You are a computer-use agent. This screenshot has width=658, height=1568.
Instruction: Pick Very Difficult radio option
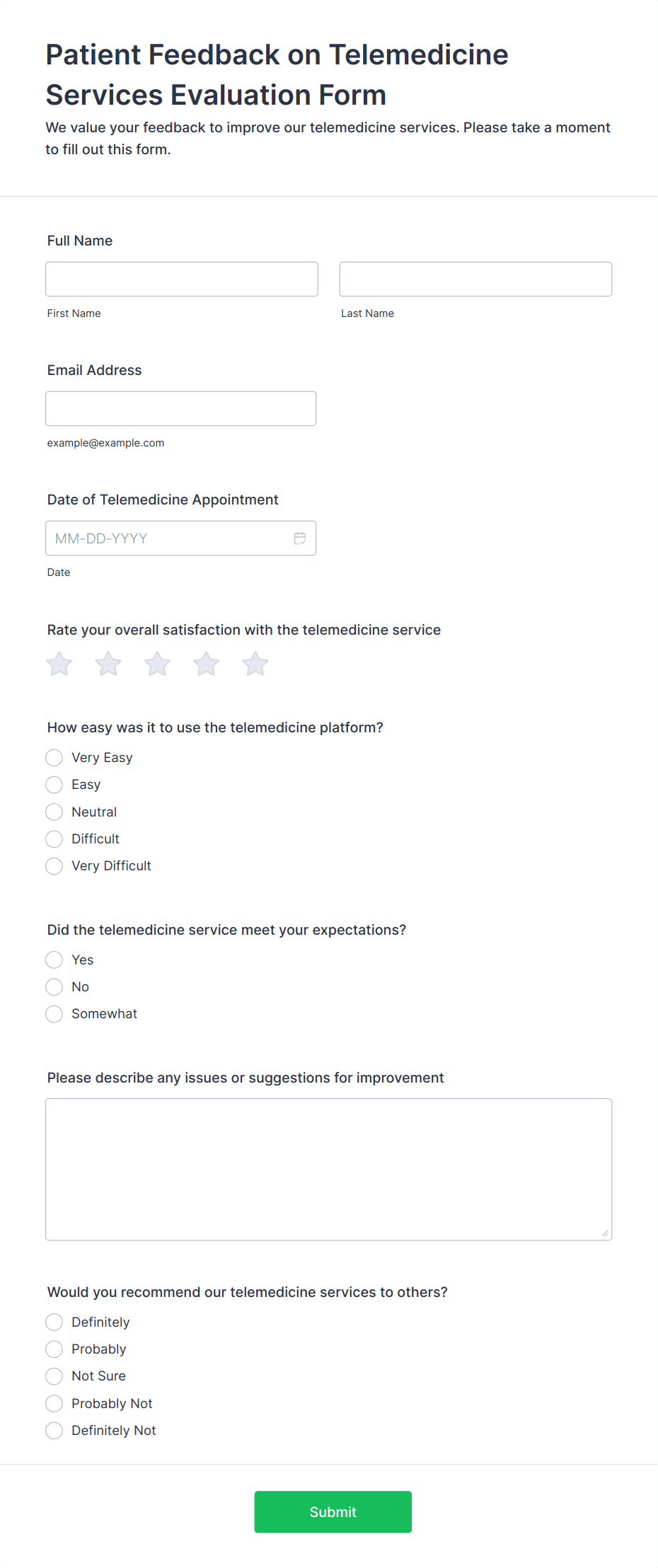(54, 866)
